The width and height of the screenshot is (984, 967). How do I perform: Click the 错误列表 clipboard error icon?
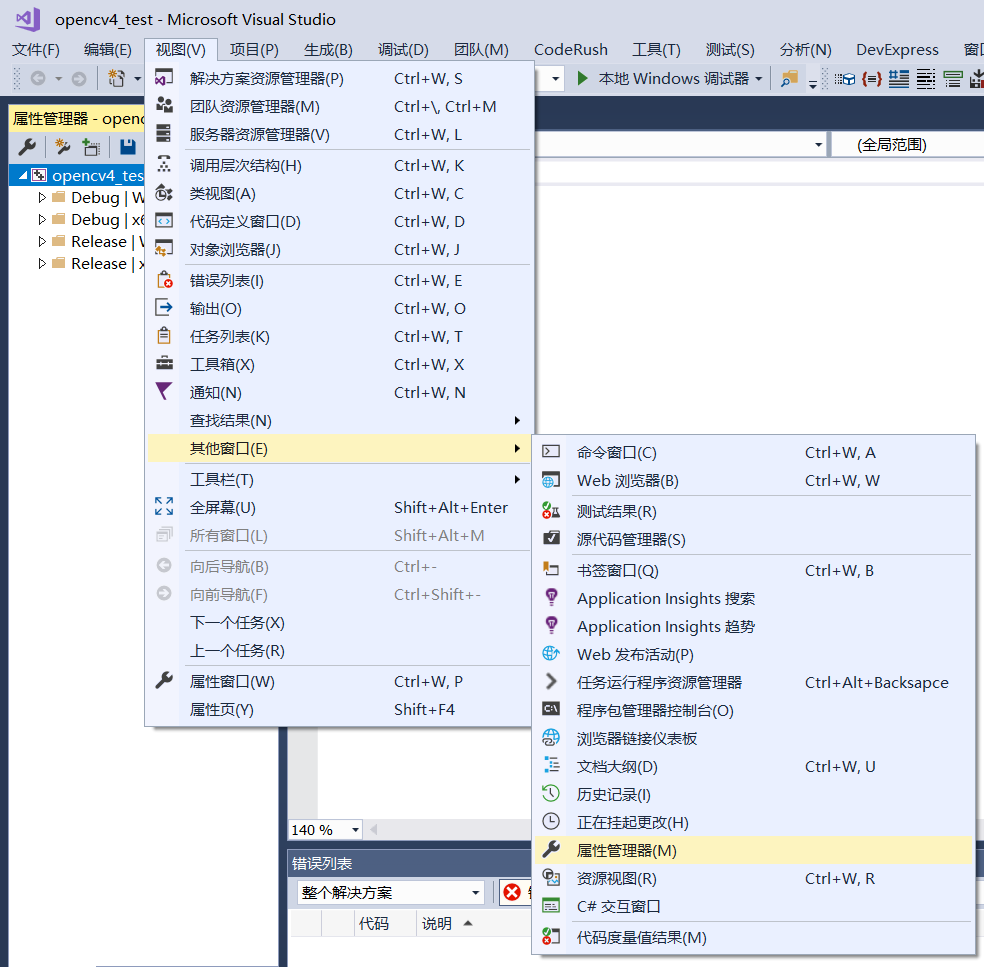coord(164,280)
